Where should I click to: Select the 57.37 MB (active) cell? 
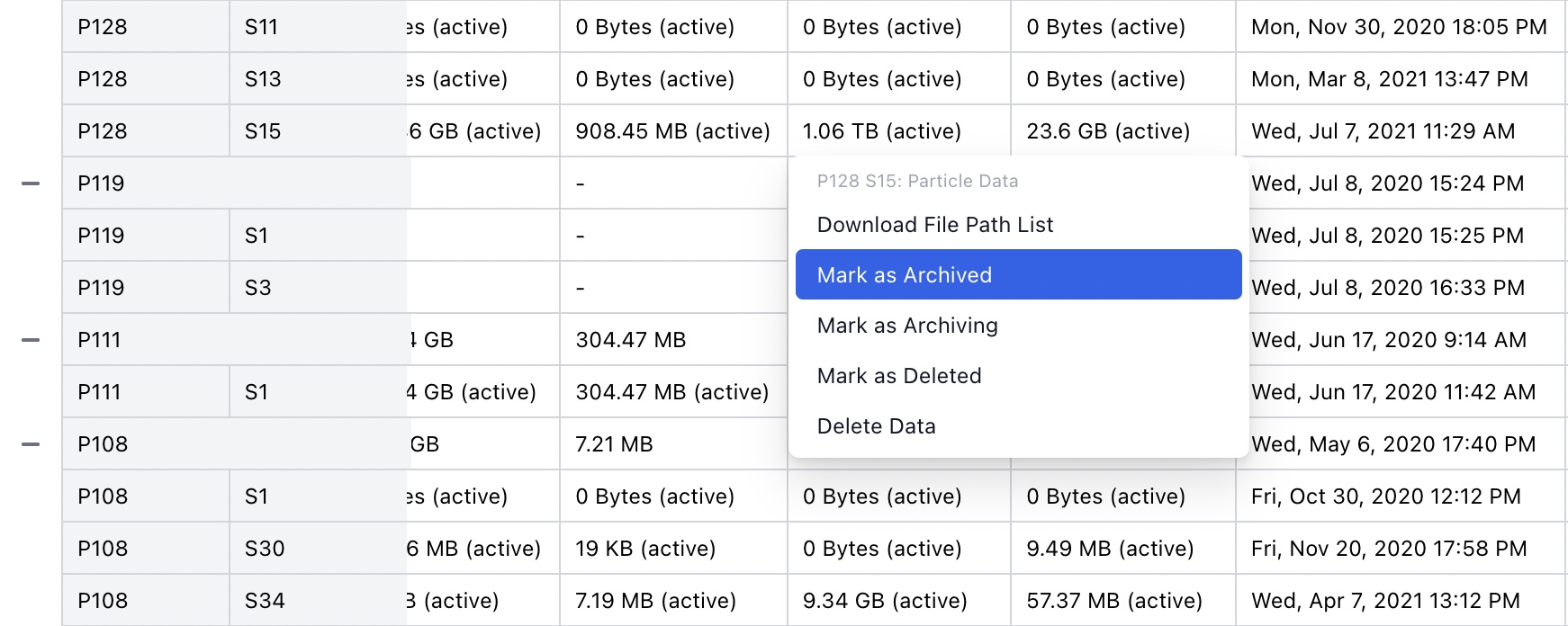(x=1113, y=601)
